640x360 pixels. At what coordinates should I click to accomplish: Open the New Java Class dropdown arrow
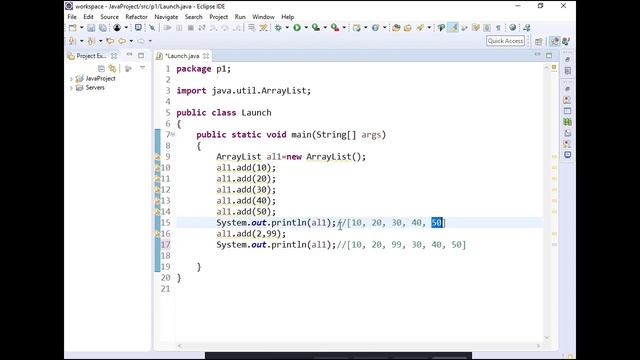(x=384, y=27)
